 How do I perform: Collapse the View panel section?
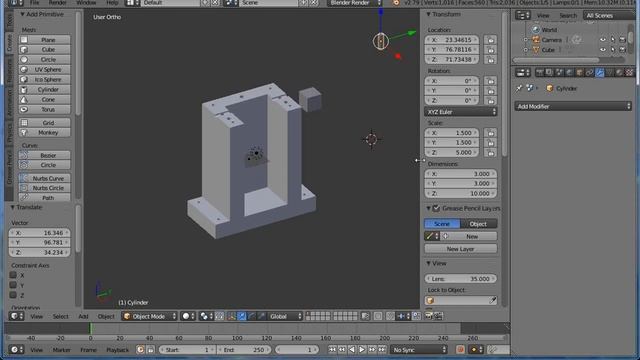pyautogui.click(x=429, y=264)
